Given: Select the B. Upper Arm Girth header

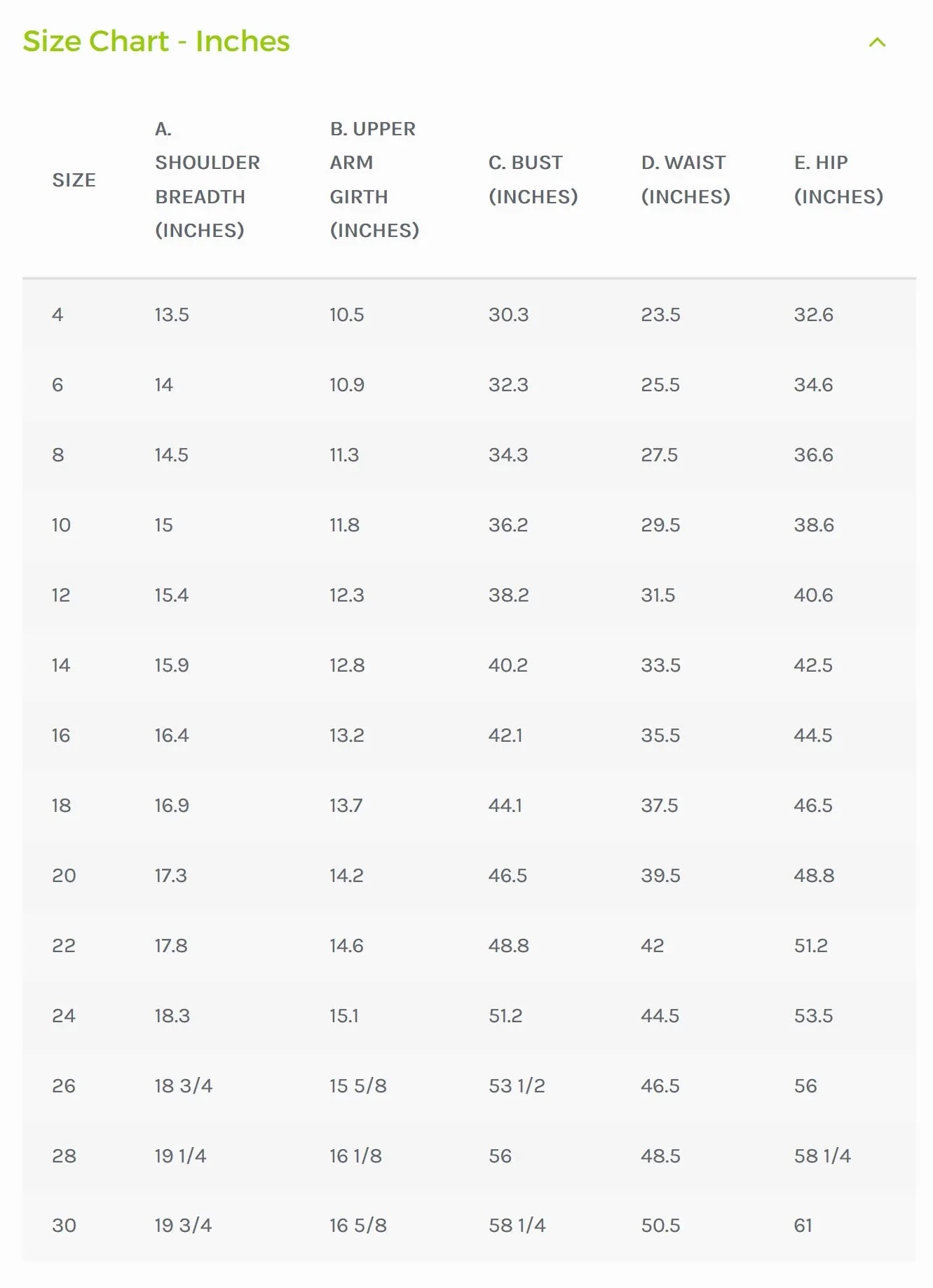Looking at the screenshot, I should [x=374, y=179].
